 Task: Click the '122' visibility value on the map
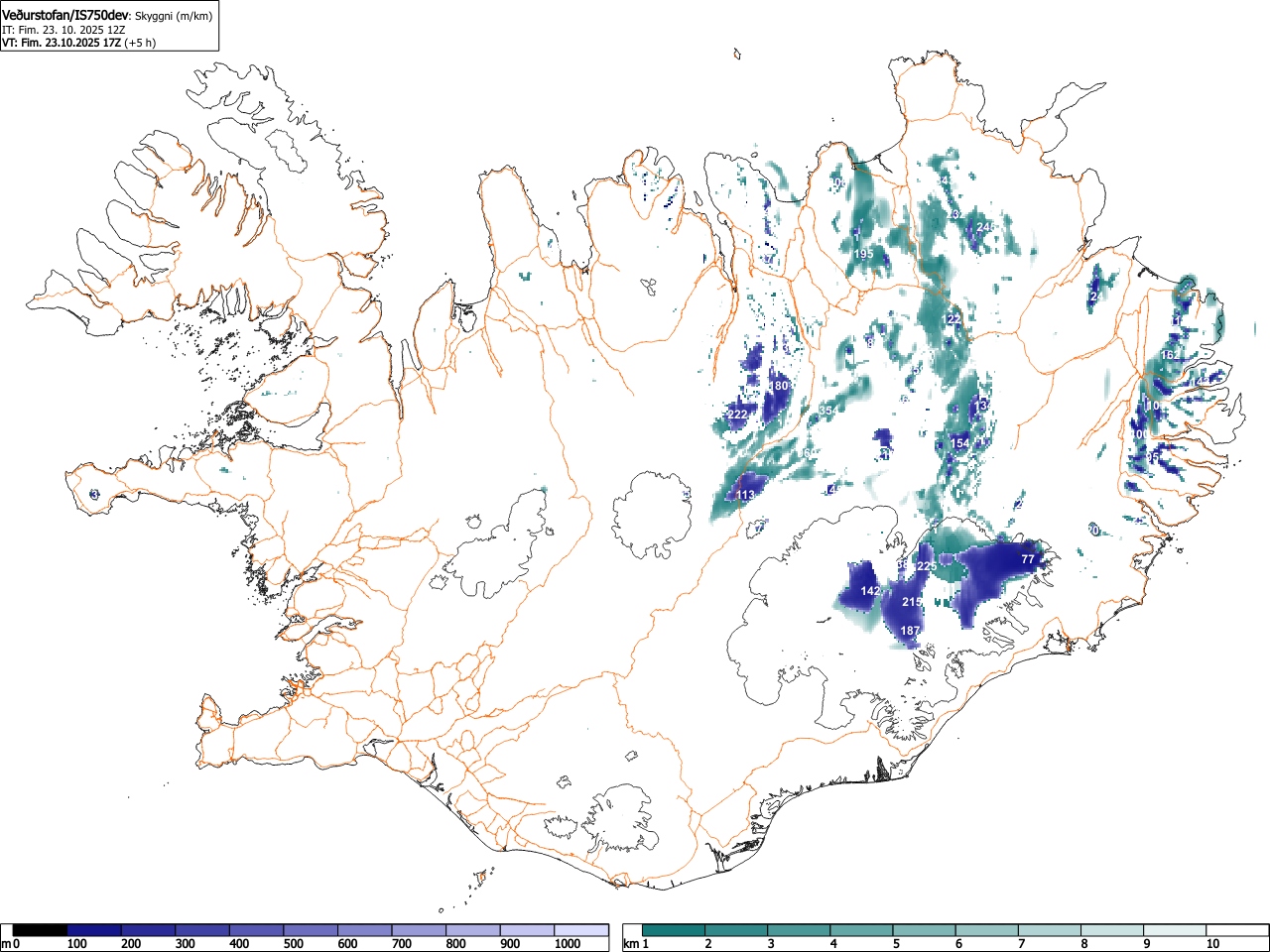point(953,318)
